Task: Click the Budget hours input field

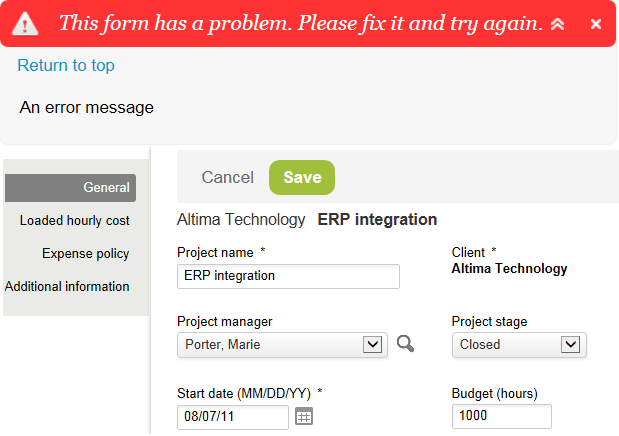Action: (x=502, y=417)
